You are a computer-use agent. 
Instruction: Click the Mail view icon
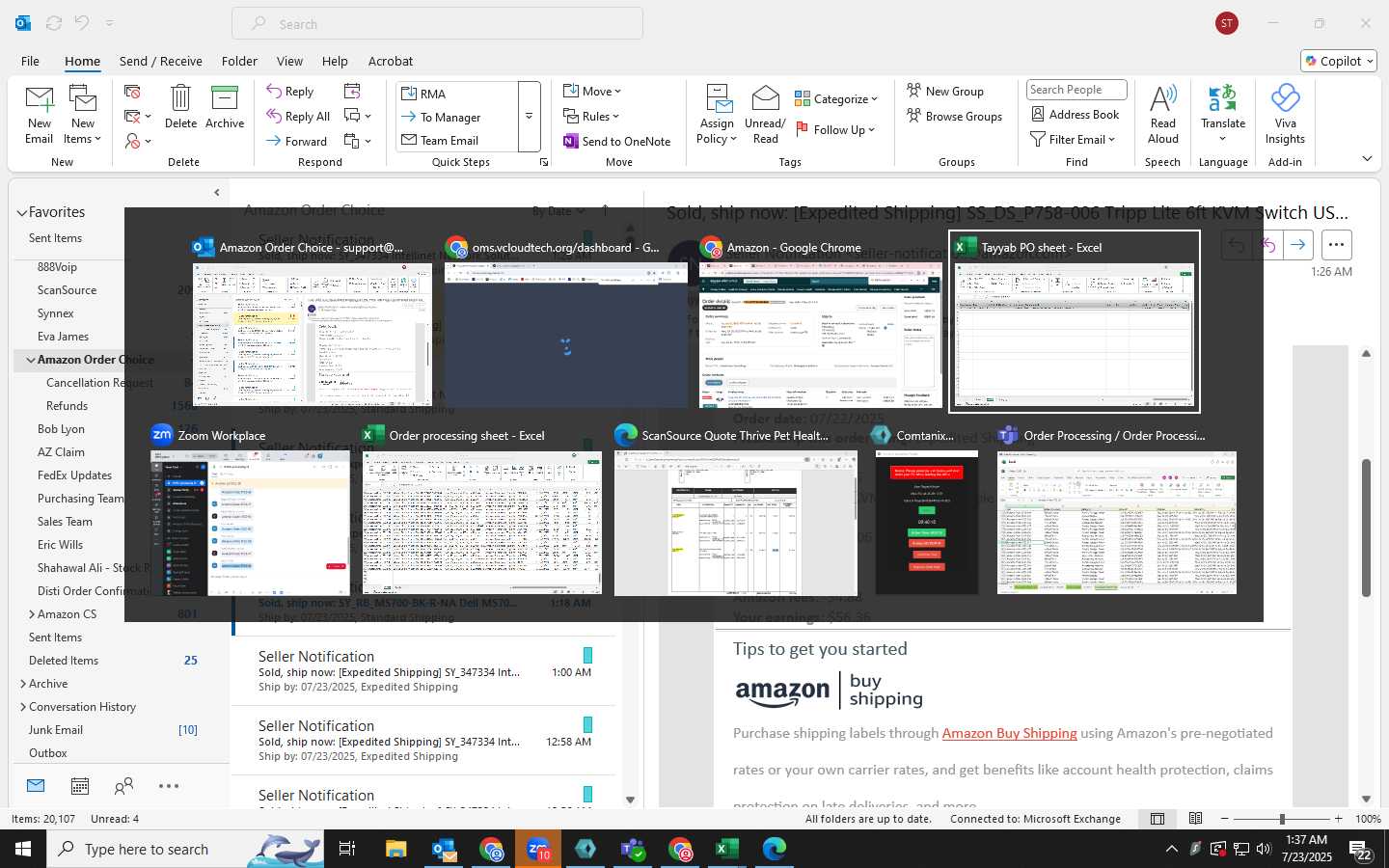pyautogui.click(x=36, y=786)
